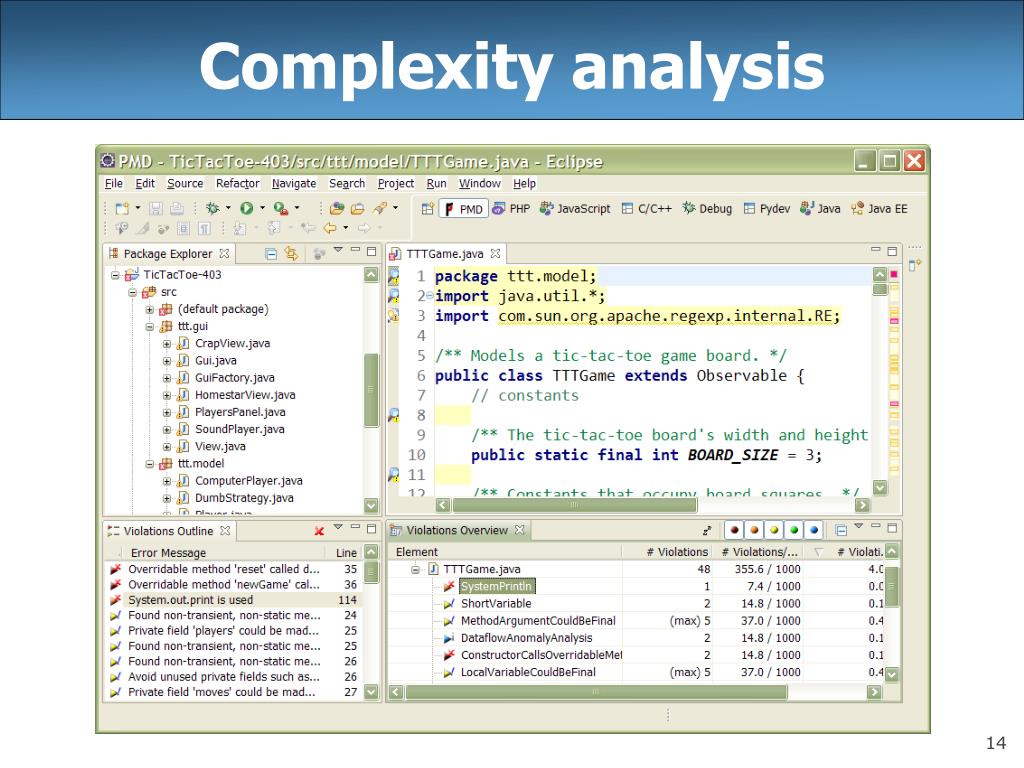
Task: Switch to Java perspective
Action: point(820,209)
